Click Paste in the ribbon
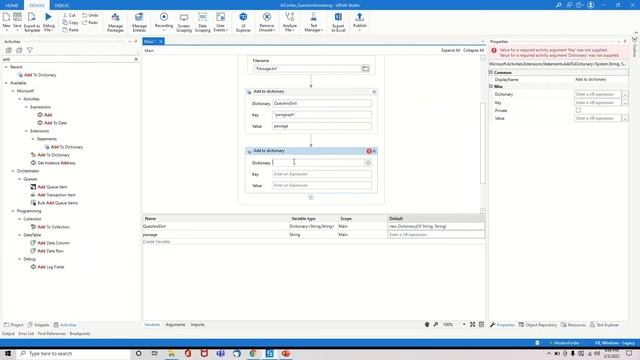 click(70, 30)
